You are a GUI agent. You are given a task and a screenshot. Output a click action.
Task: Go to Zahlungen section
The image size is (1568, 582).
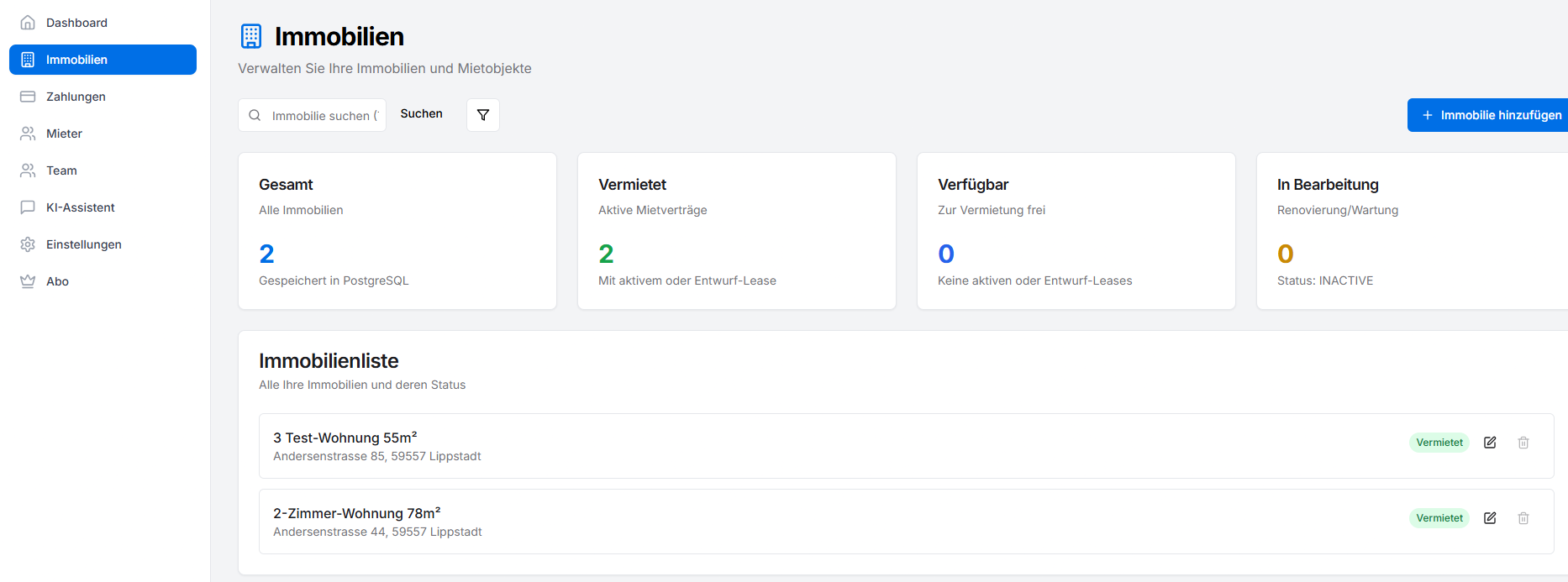[x=103, y=97]
